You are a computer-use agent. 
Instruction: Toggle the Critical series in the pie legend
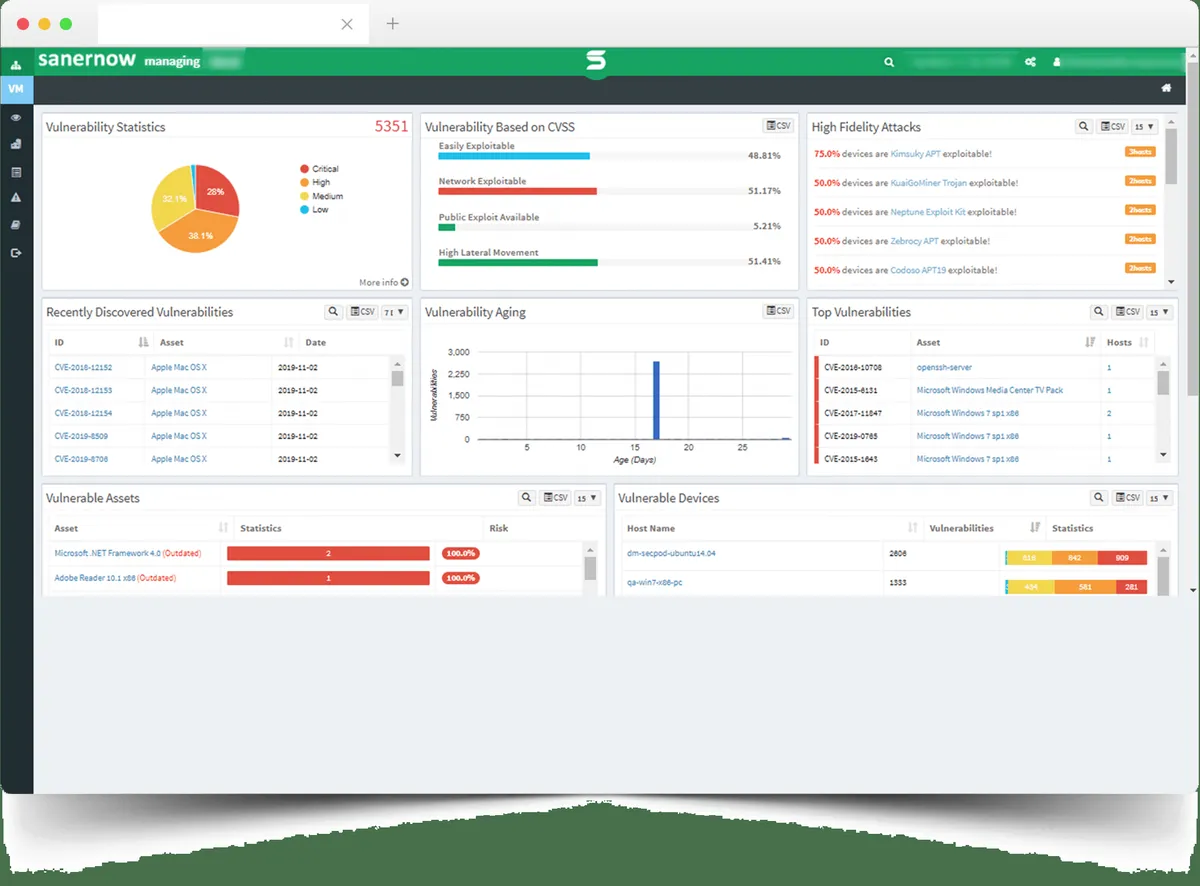point(320,169)
